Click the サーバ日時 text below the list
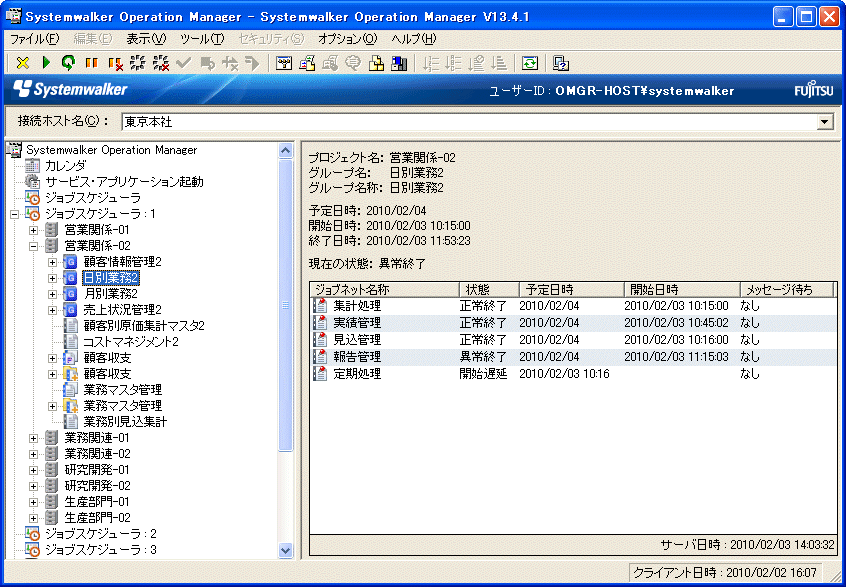Viewport: 846px width, 587px height. (x=747, y=544)
